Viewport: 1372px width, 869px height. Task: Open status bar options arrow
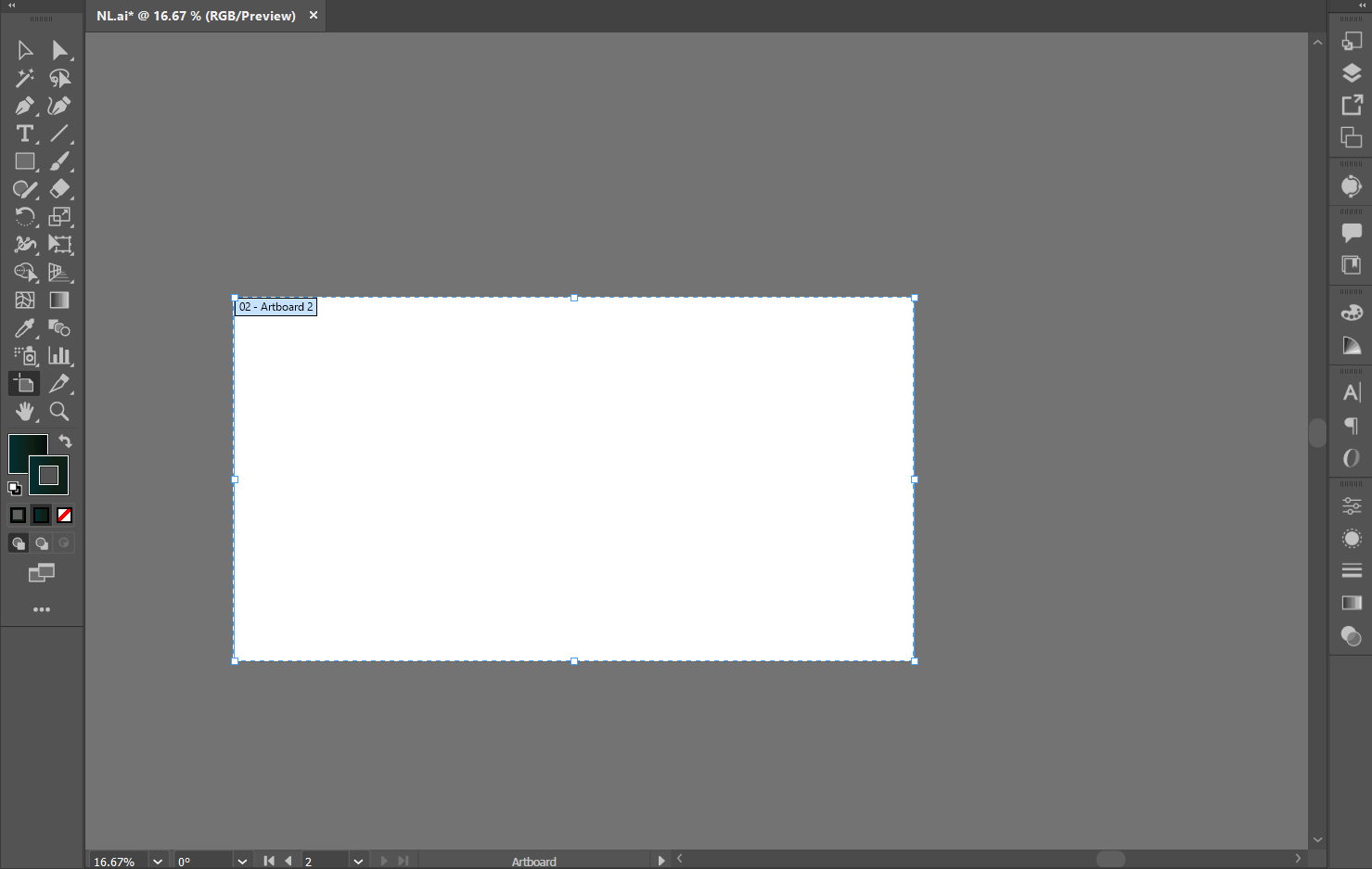[661, 861]
